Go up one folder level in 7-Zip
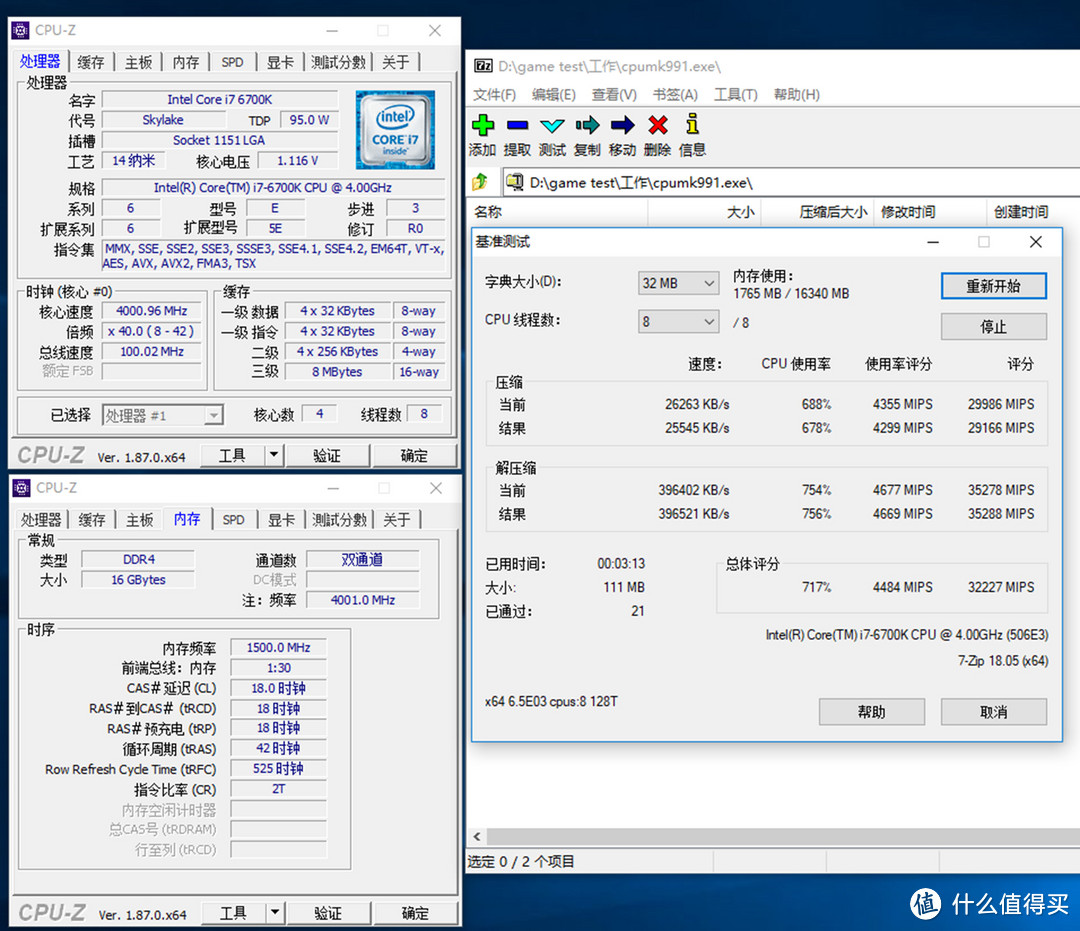Screen dimensions: 1080x931 480,182
